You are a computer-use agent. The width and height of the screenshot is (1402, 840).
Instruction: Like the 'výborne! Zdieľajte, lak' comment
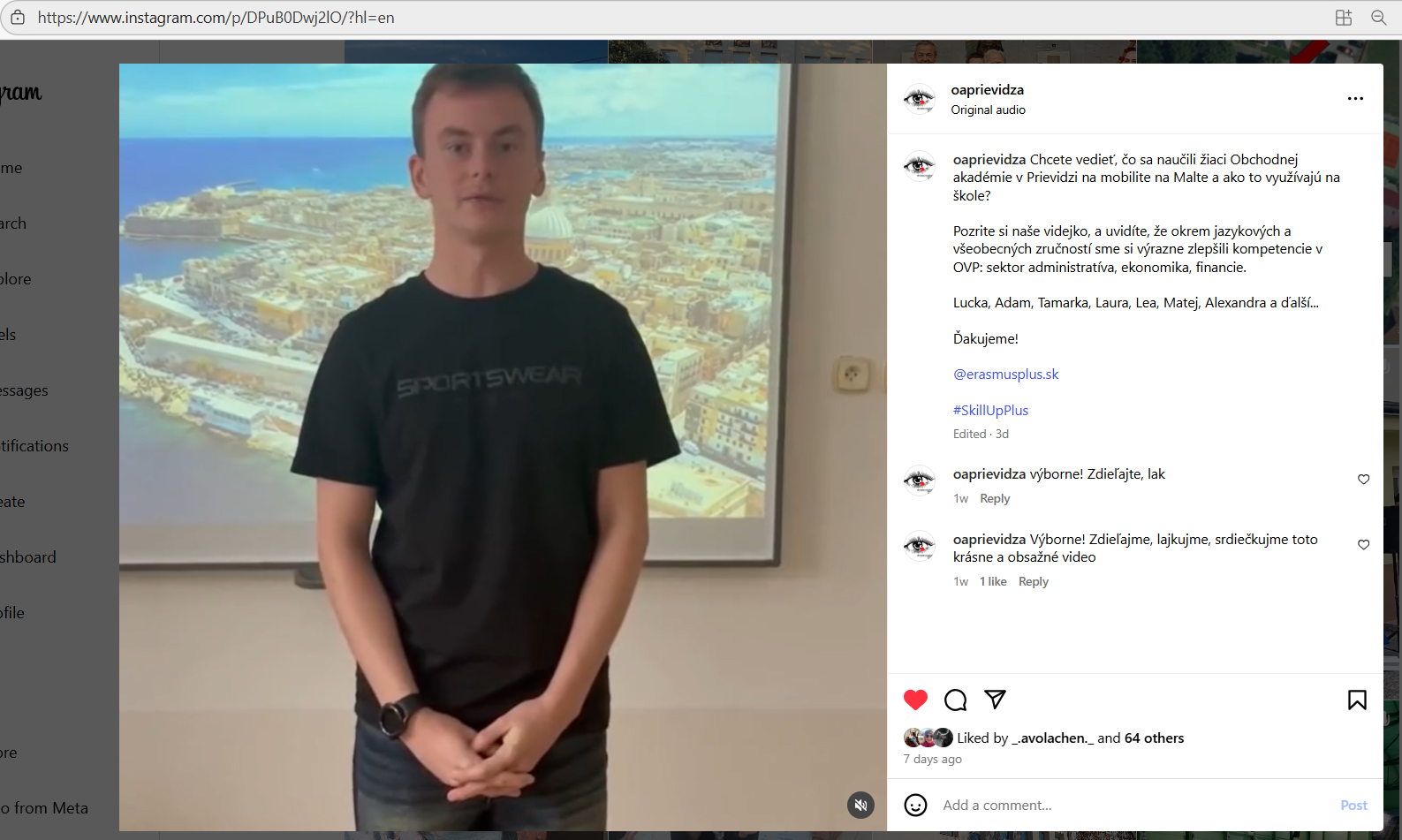click(1363, 479)
